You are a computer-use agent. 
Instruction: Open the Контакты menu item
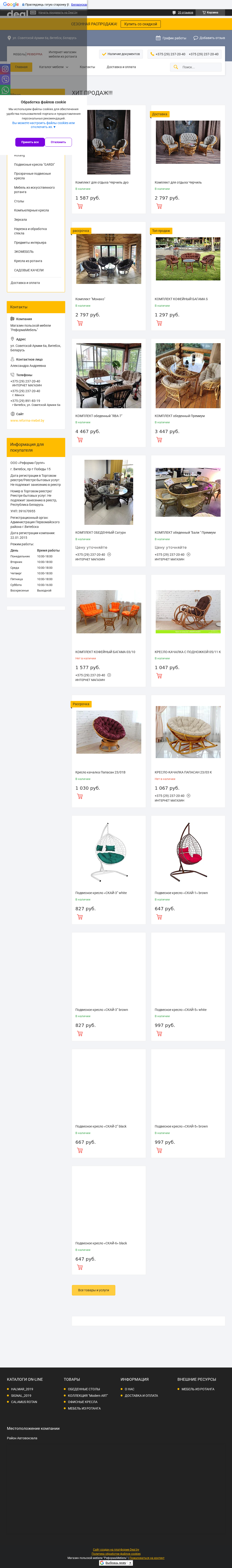coord(87,67)
